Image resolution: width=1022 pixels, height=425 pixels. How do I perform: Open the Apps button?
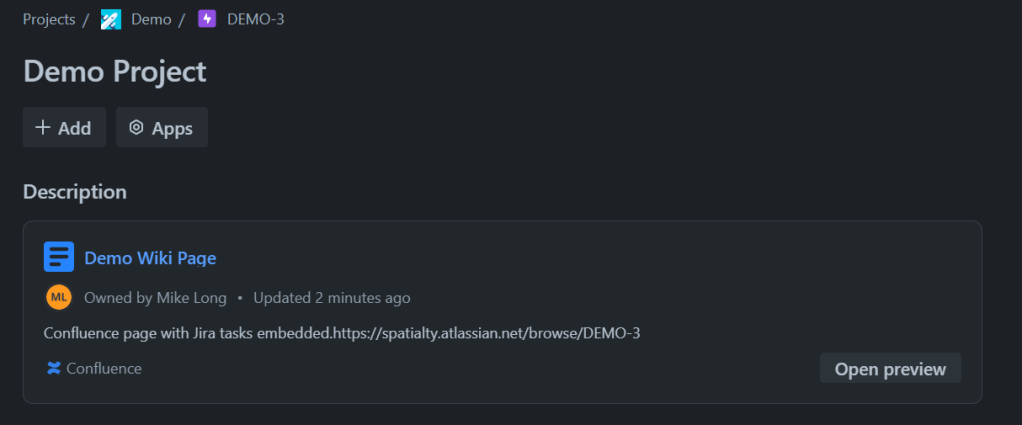click(x=162, y=128)
